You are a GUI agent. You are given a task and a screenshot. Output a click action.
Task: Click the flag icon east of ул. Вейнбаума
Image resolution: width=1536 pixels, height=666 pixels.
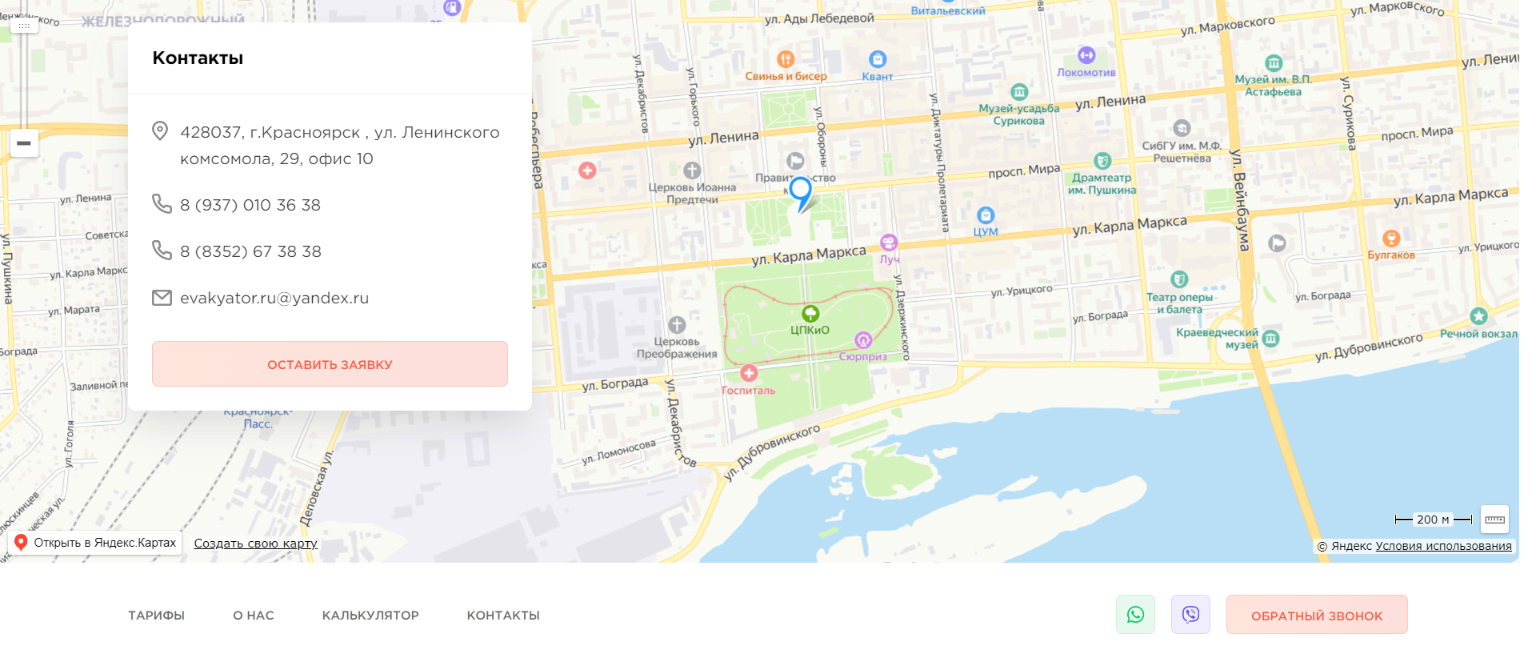(1277, 243)
